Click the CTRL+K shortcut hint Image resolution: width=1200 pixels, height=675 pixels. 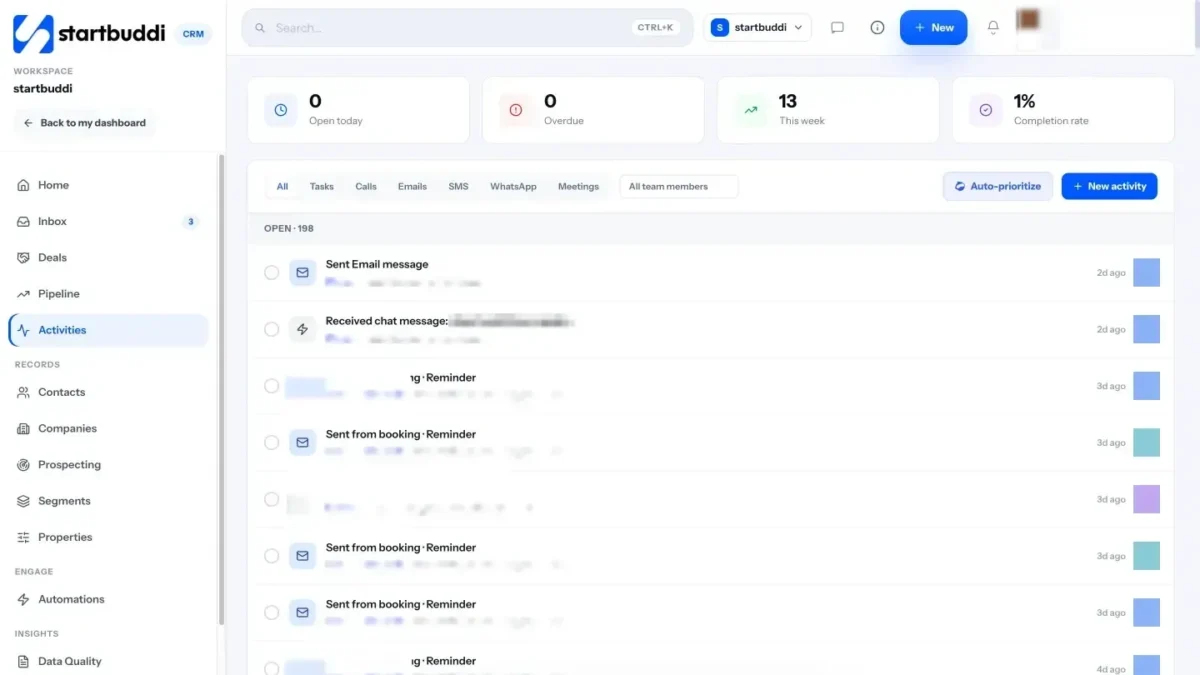pos(656,28)
